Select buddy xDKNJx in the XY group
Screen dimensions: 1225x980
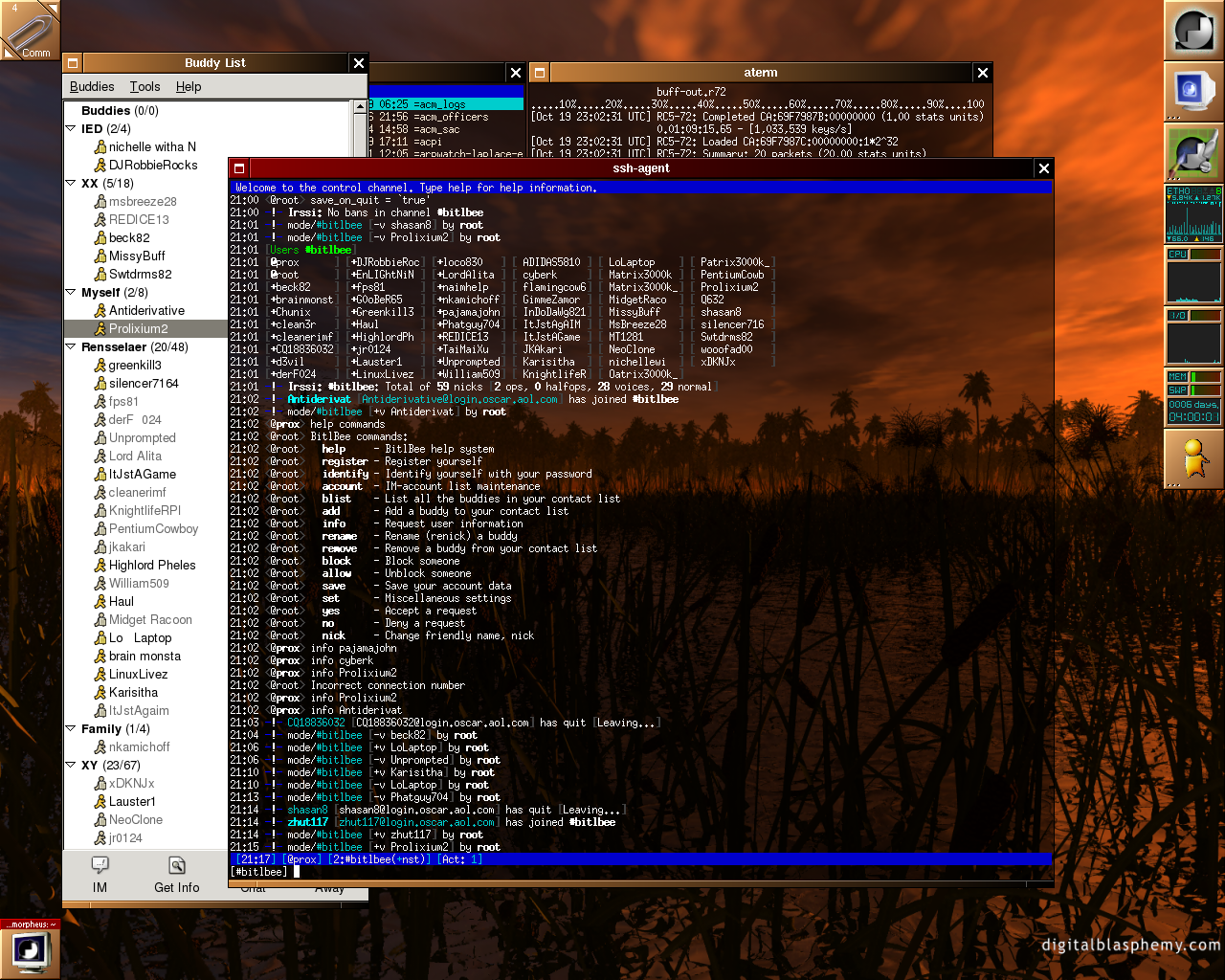click(x=145, y=784)
